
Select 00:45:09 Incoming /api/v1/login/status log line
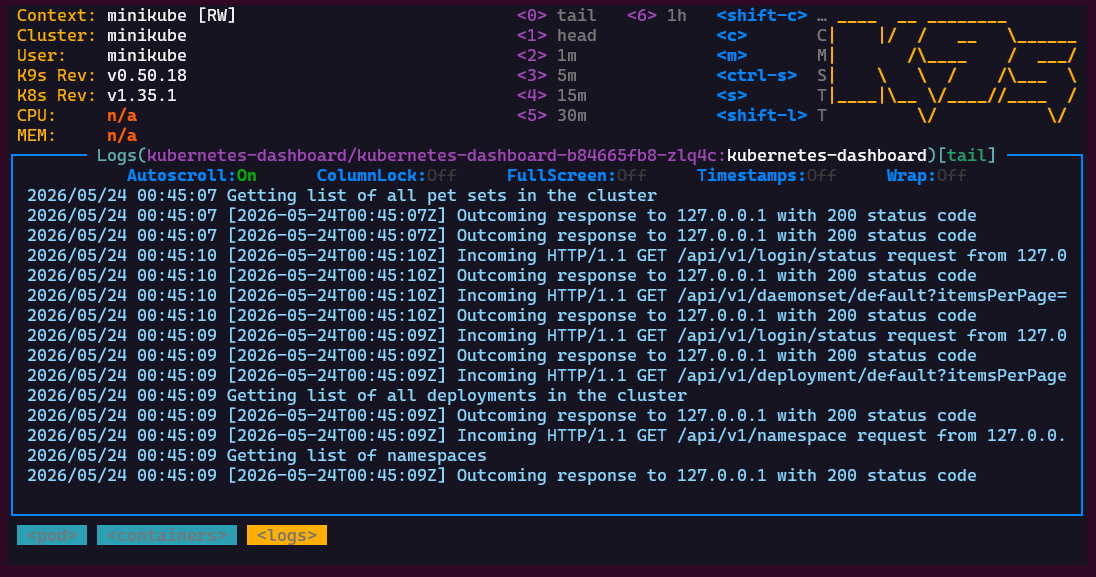547,335
